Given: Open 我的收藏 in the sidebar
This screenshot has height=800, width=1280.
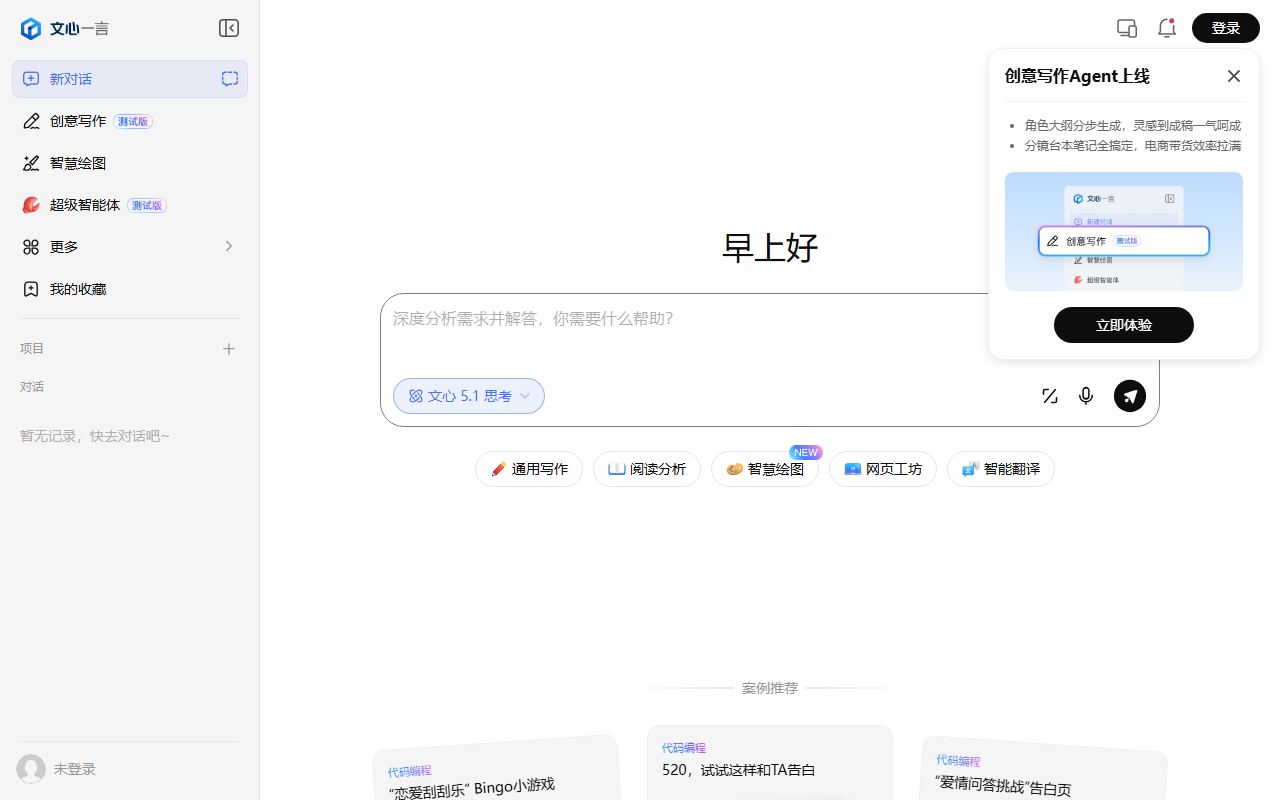Looking at the screenshot, I should [x=130, y=289].
